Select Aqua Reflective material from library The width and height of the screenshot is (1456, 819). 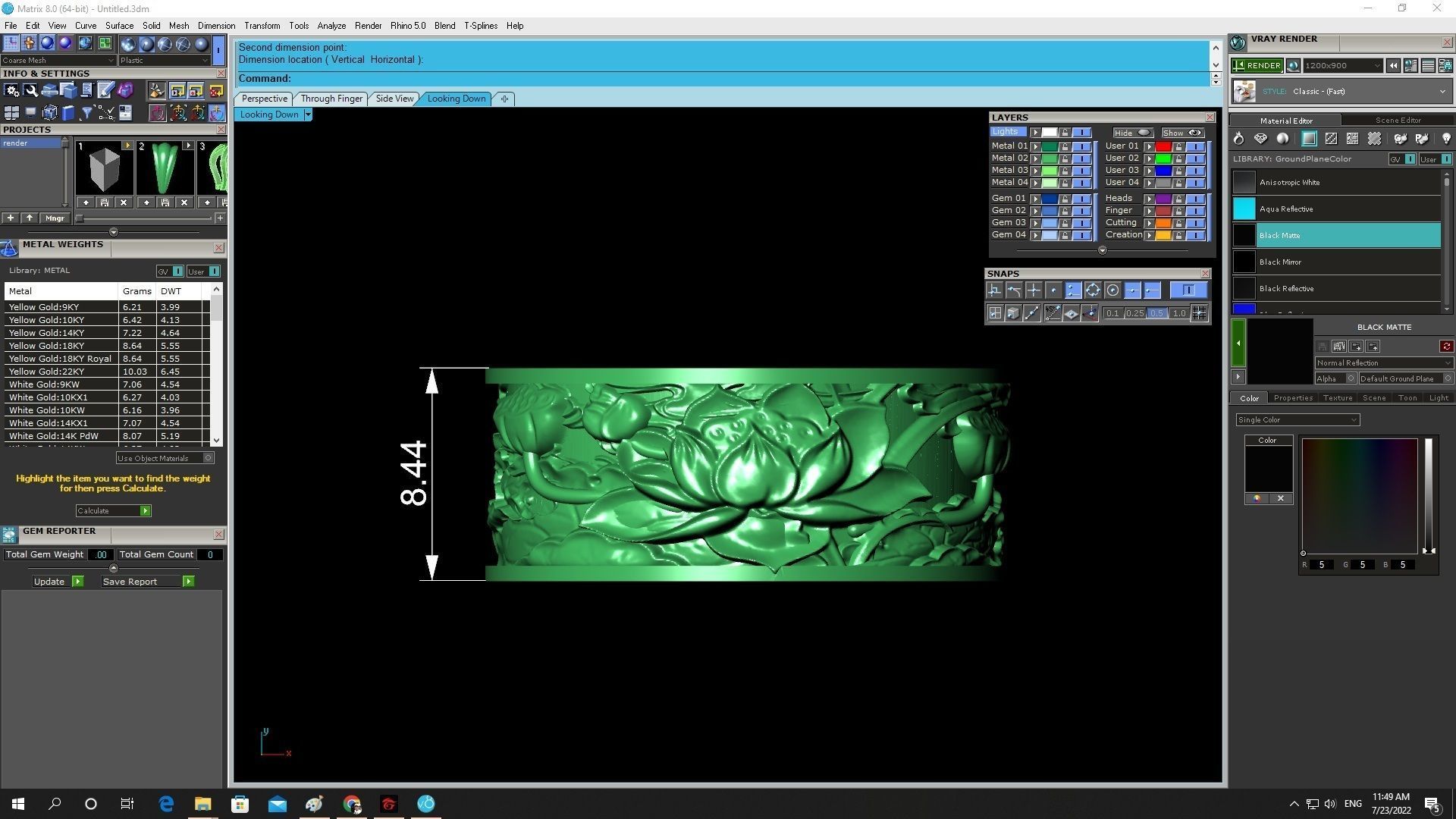(1285, 209)
